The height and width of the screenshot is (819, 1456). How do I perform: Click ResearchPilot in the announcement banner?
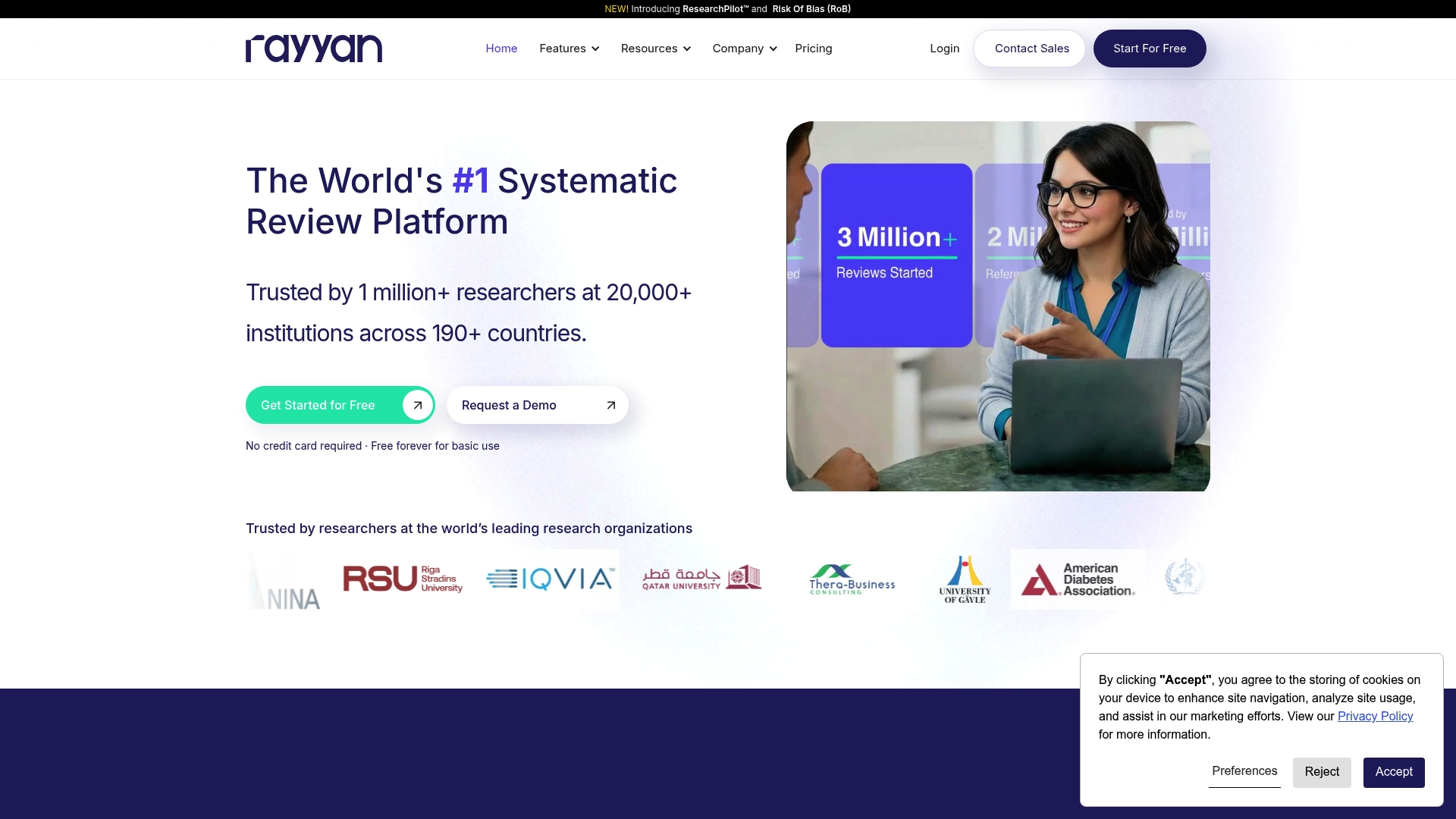[715, 9]
